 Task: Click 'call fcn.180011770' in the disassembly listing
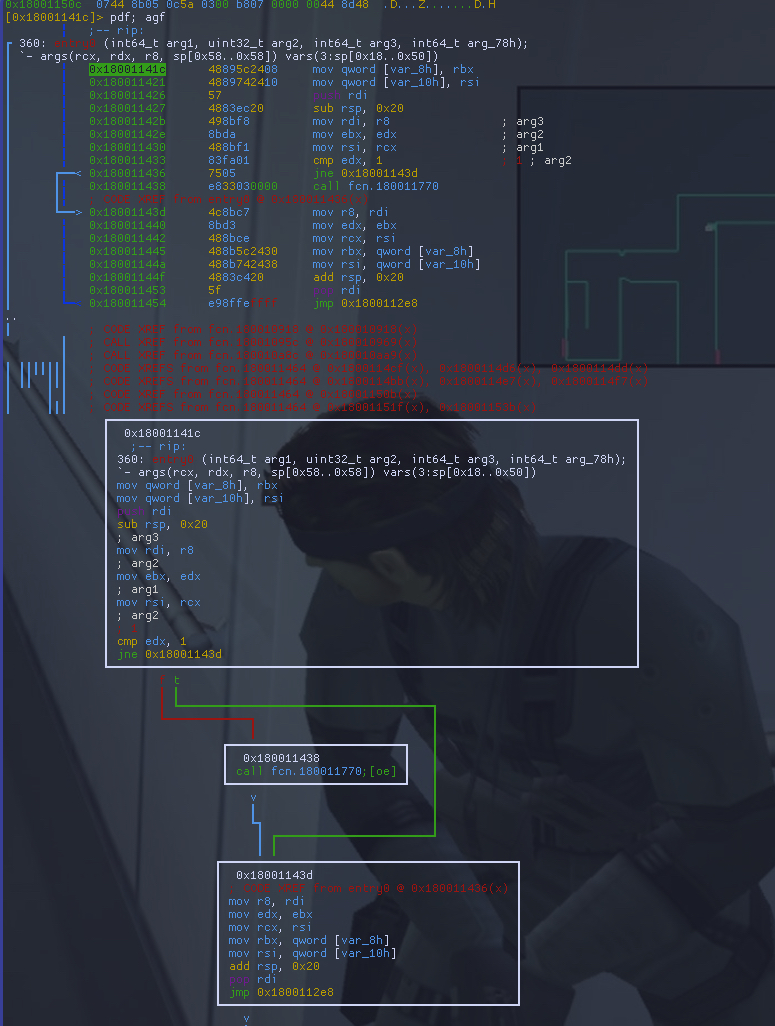tap(375, 186)
